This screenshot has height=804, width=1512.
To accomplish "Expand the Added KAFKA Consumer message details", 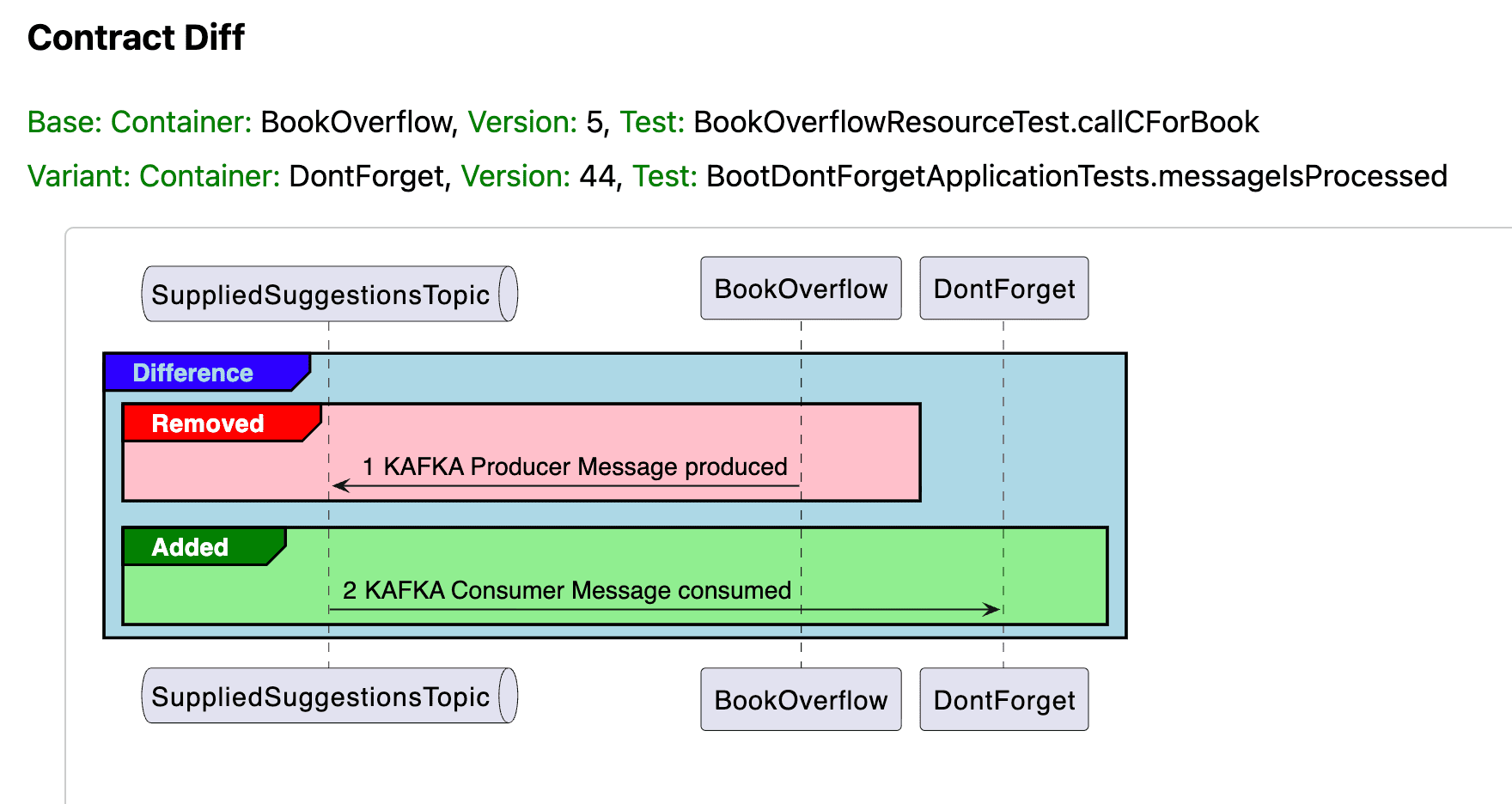I will pos(566,591).
